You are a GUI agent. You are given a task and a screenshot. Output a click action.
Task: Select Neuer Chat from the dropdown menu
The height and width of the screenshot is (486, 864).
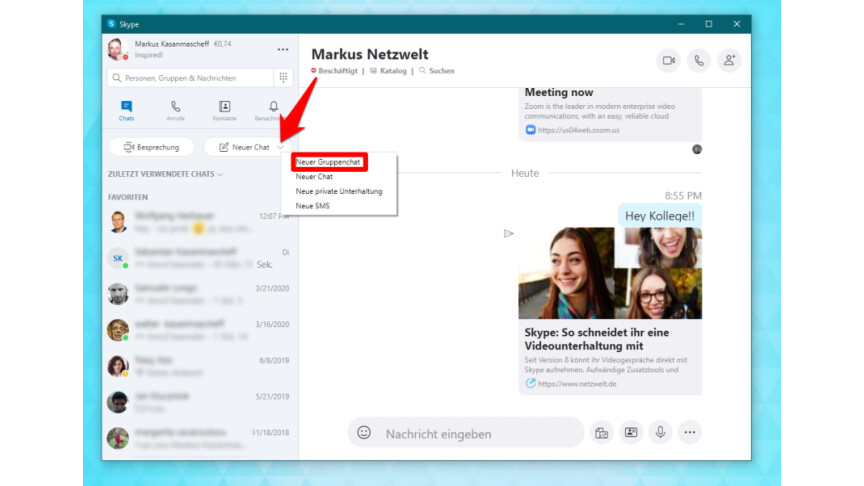(314, 177)
